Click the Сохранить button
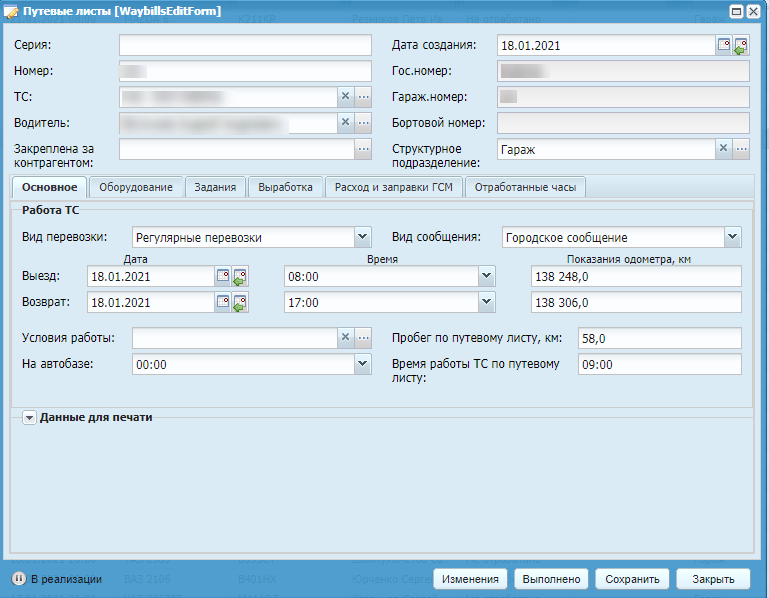 tap(632, 579)
